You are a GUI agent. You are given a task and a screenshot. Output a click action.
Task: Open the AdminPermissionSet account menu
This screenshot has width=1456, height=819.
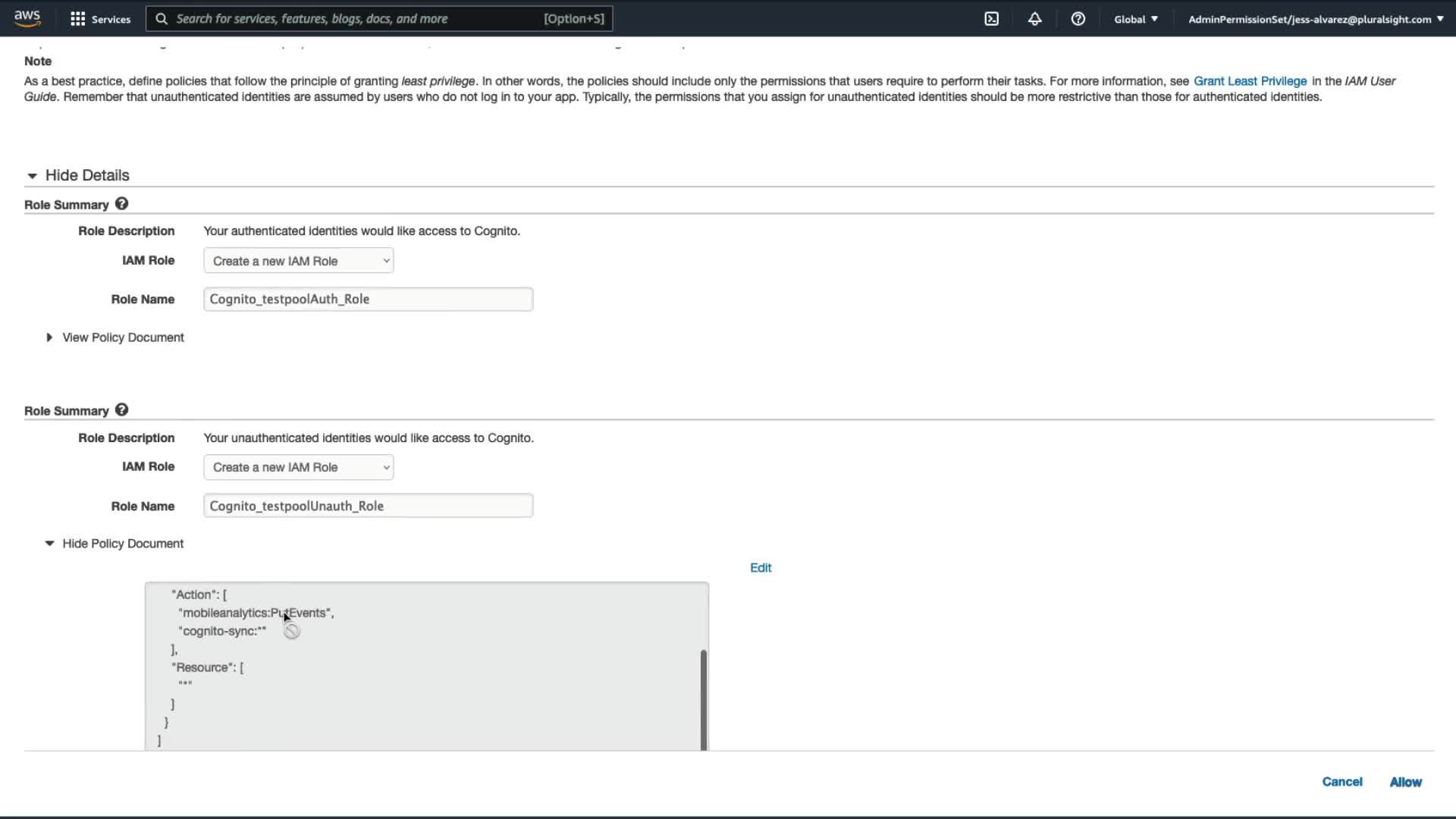[1315, 19]
